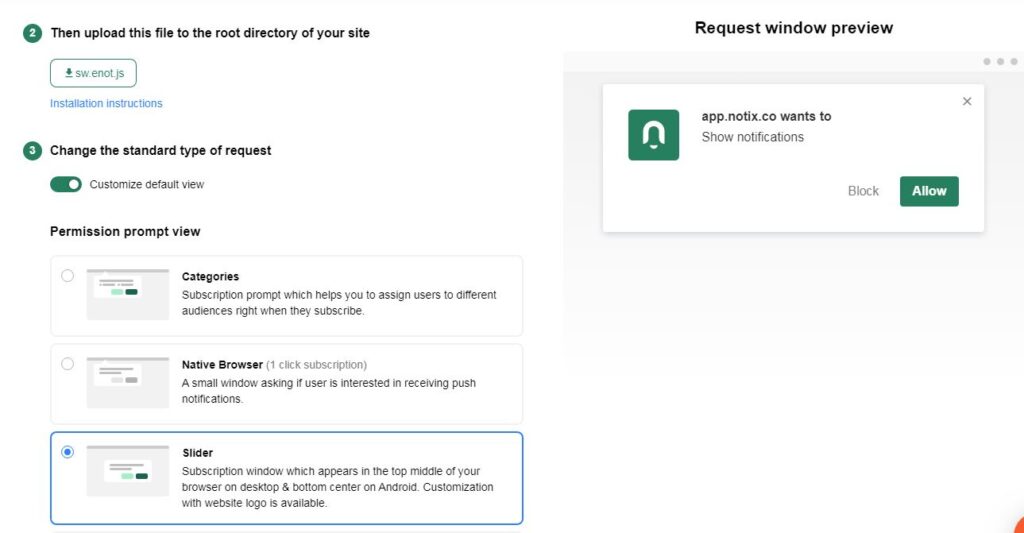Click the Permission prompt view heading
This screenshot has width=1024, height=533.
[125, 231]
